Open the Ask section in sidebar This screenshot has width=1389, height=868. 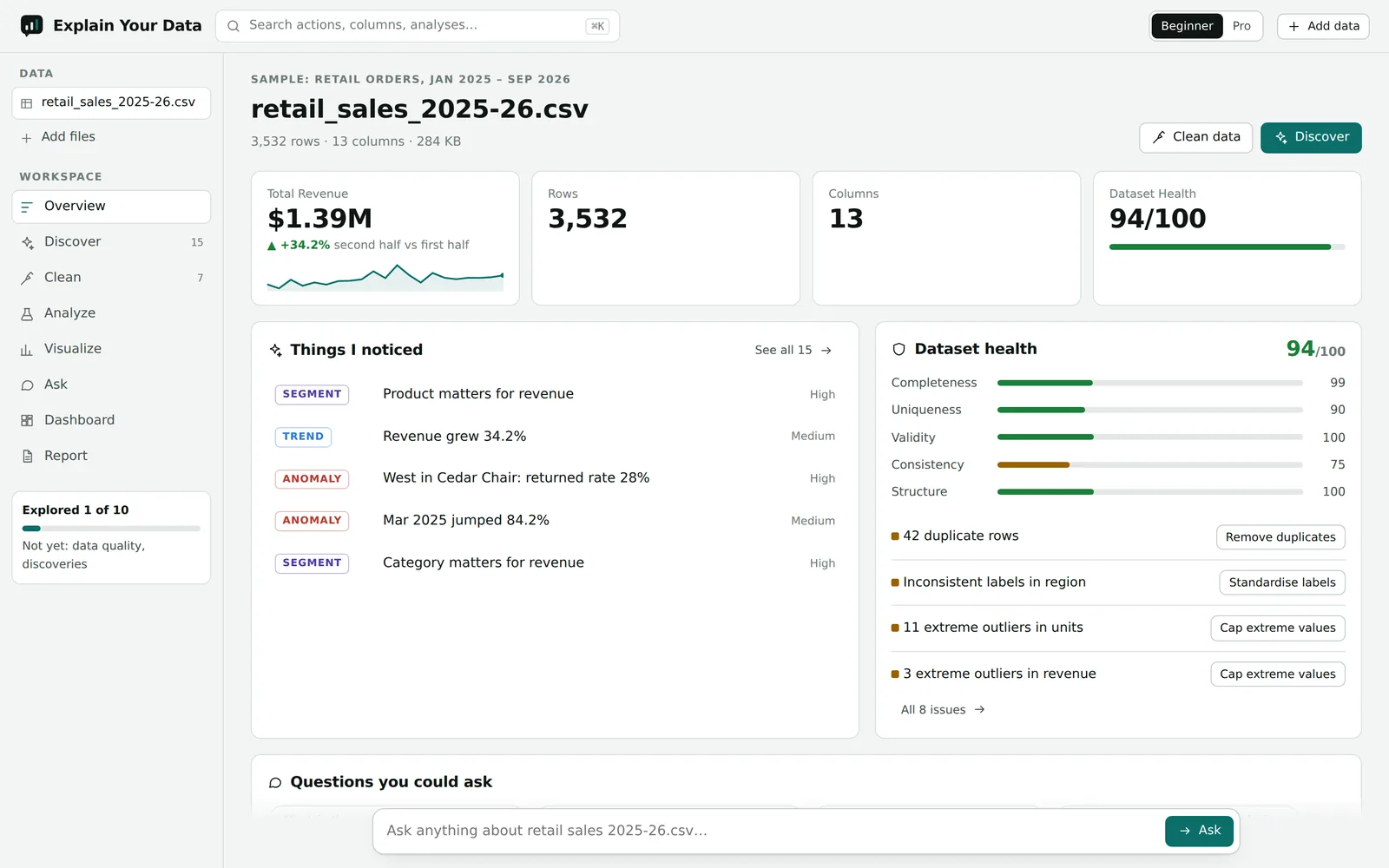[x=111, y=385]
